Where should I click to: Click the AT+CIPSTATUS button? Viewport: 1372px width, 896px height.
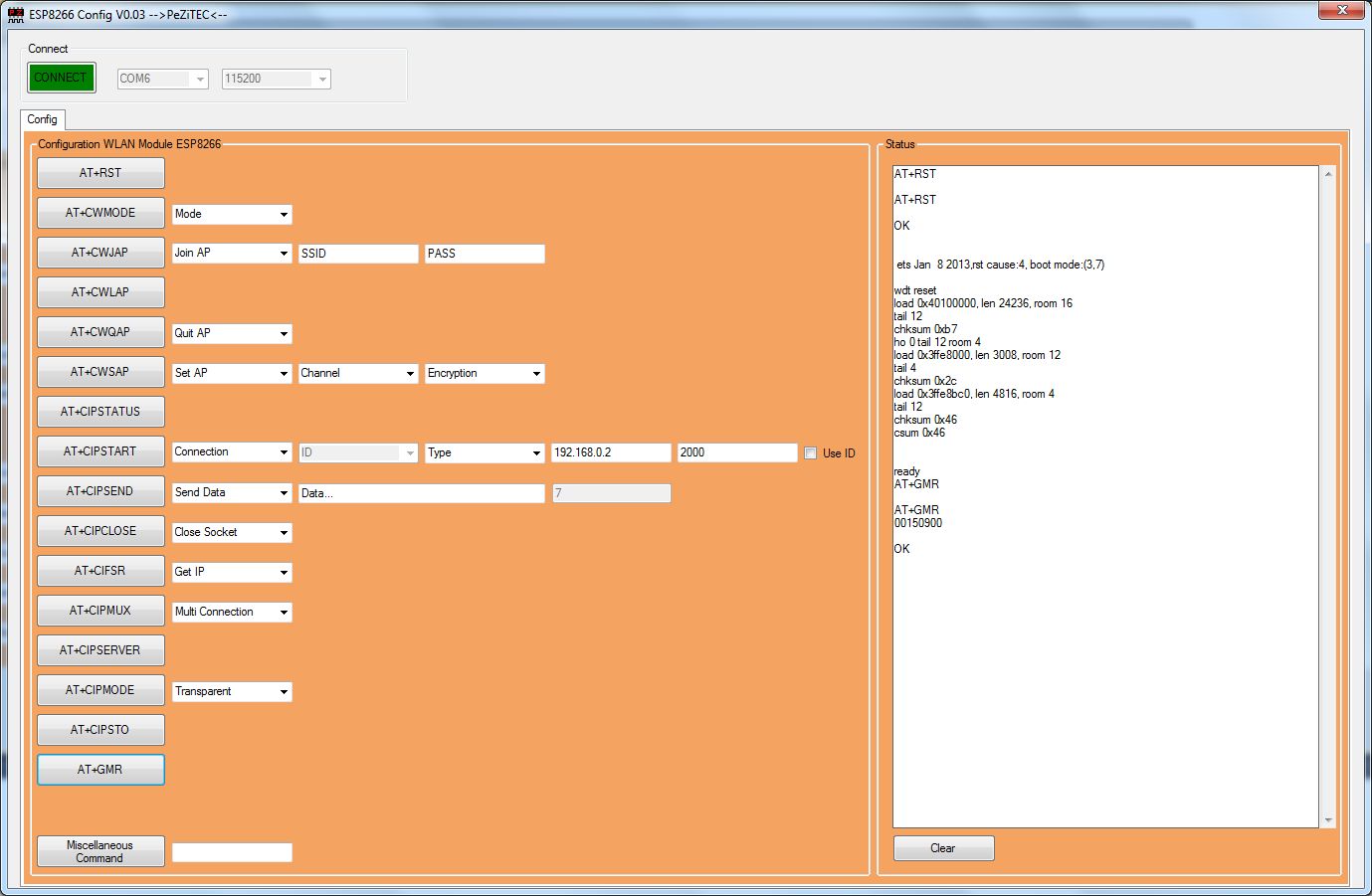click(x=100, y=412)
